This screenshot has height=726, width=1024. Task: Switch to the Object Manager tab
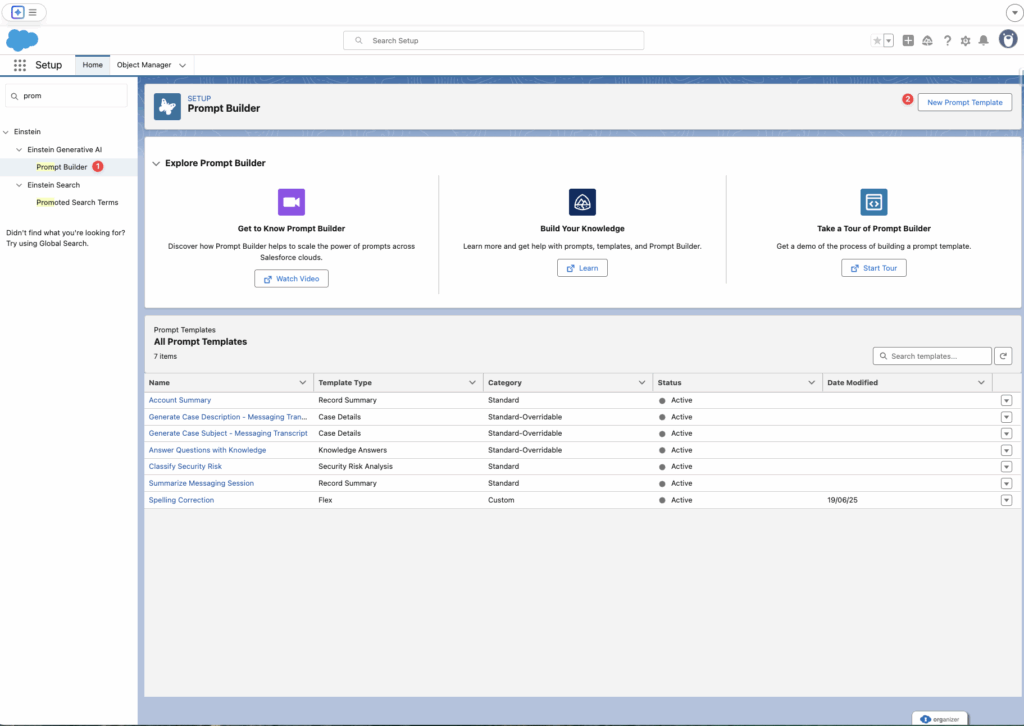(144, 65)
